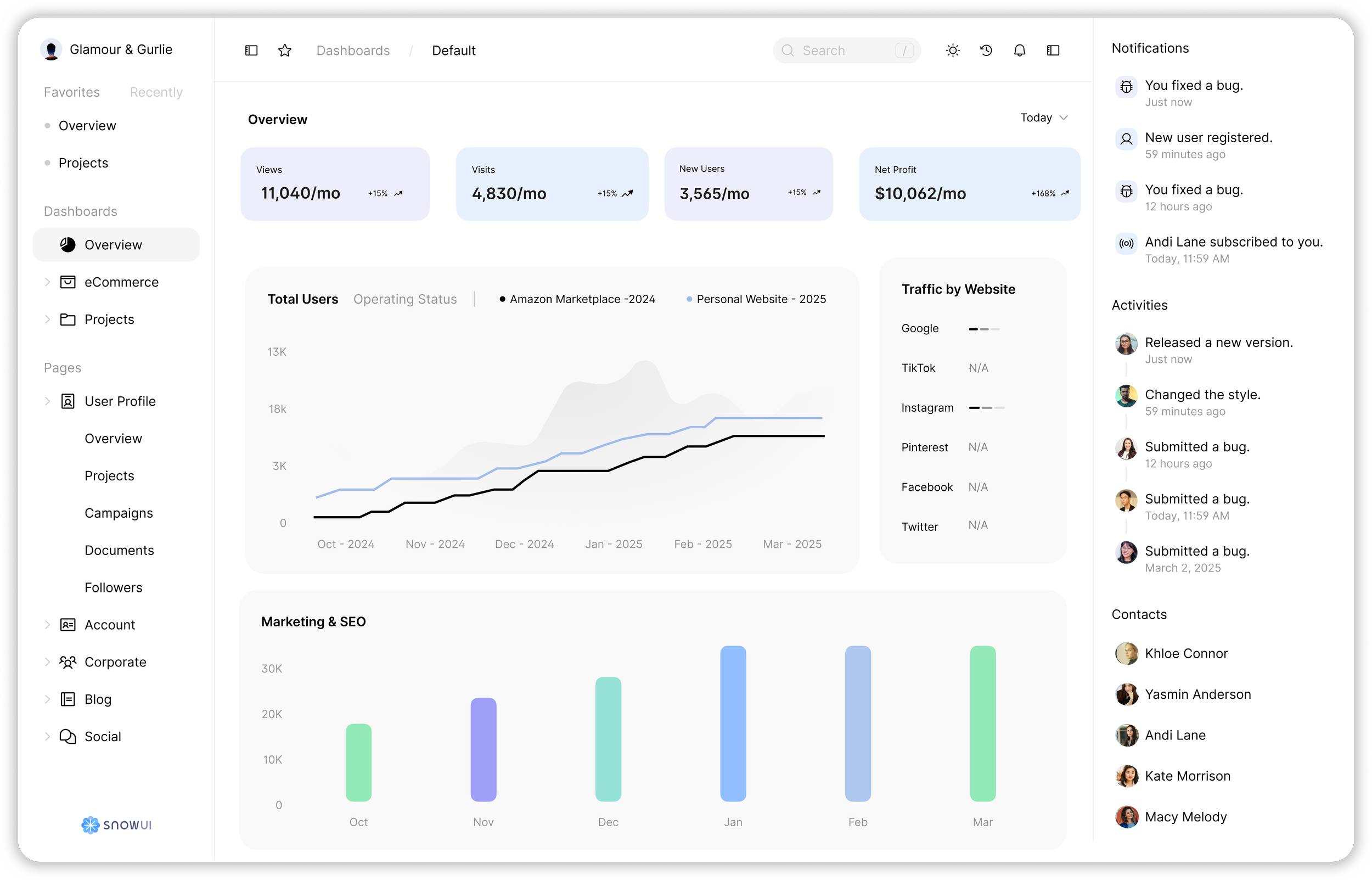Click the Dashboards breadcrumb link
This screenshot has width=1372, height=880.
353,51
